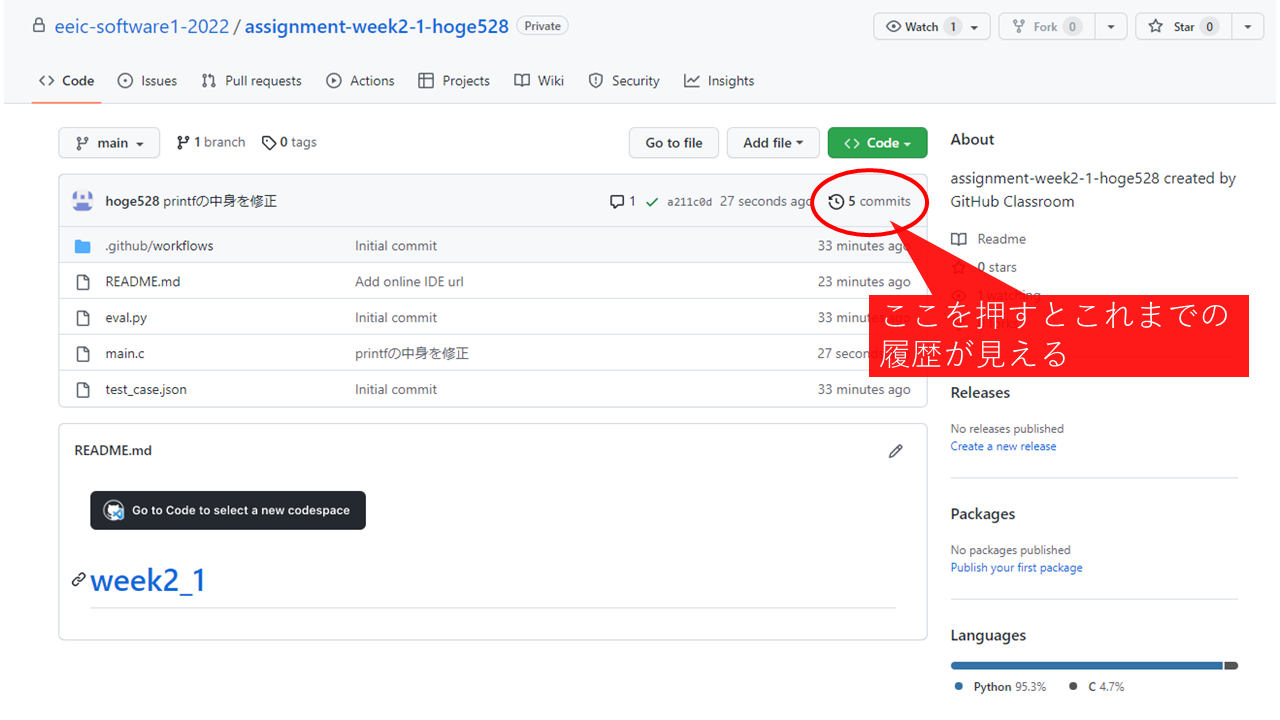Image resolution: width=1280 pixels, height=720 pixels.
Task: Click the green check status icon
Action: (652, 202)
